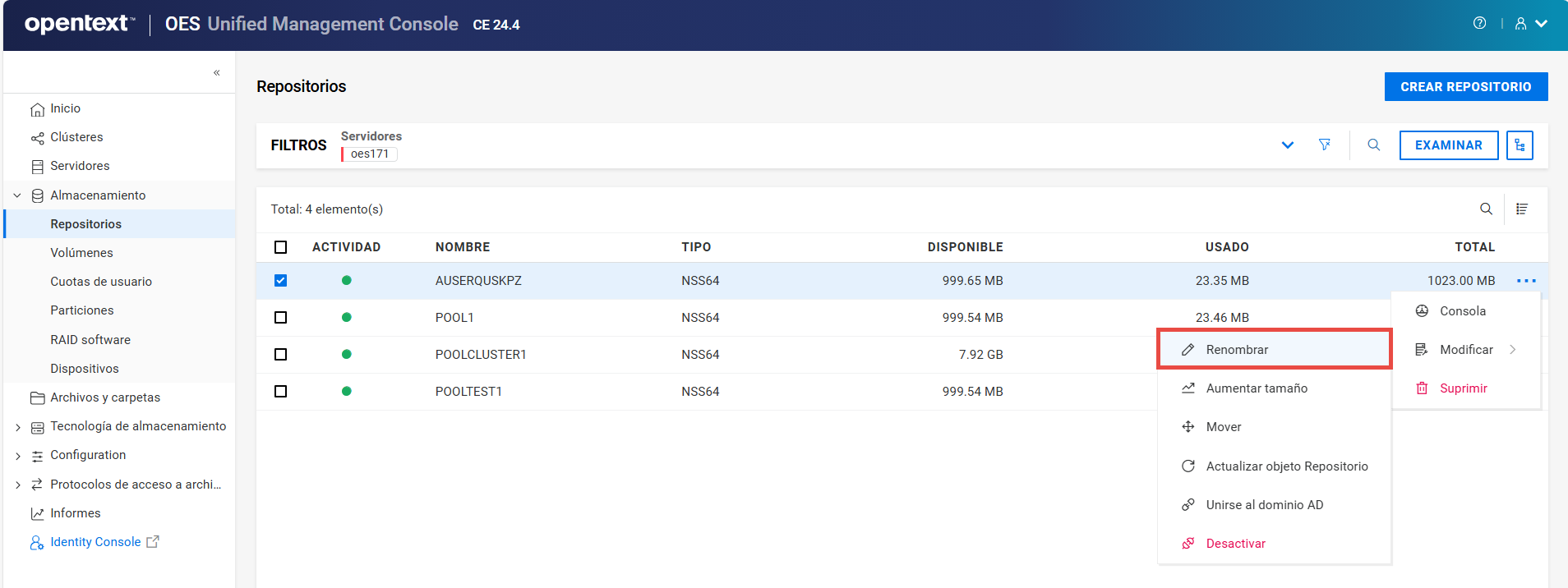Click the help question mark icon

(1479, 24)
